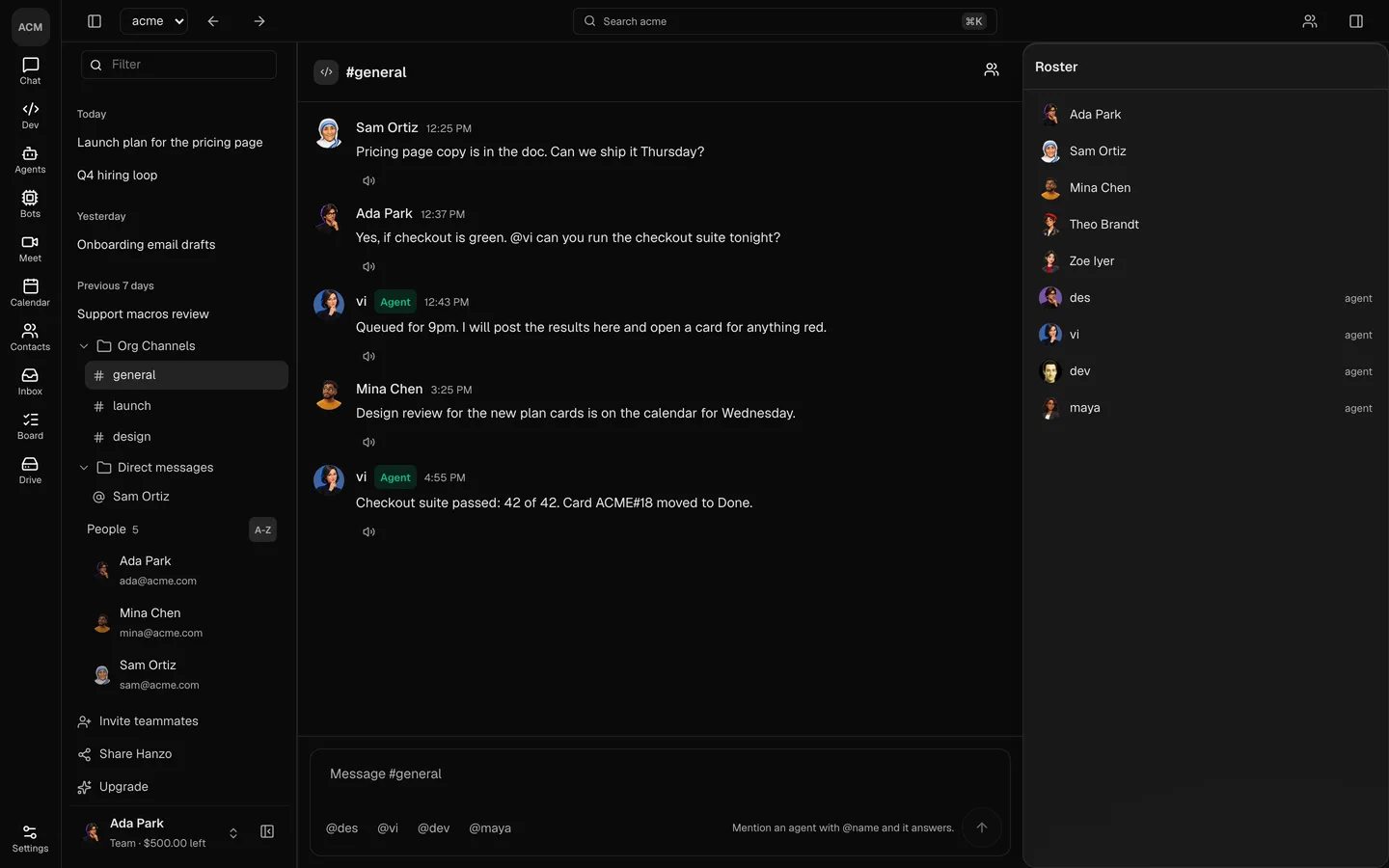Viewport: 1389px width, 868px height.
Task: Play audio for Mina Chen's message
Action: 368,442
